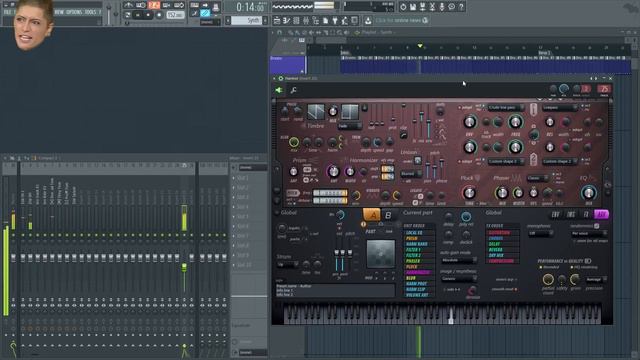This screenshot has height=360, width=640.
Task: Switch to the FX tab in Harmor
Action: pos(586,215)
